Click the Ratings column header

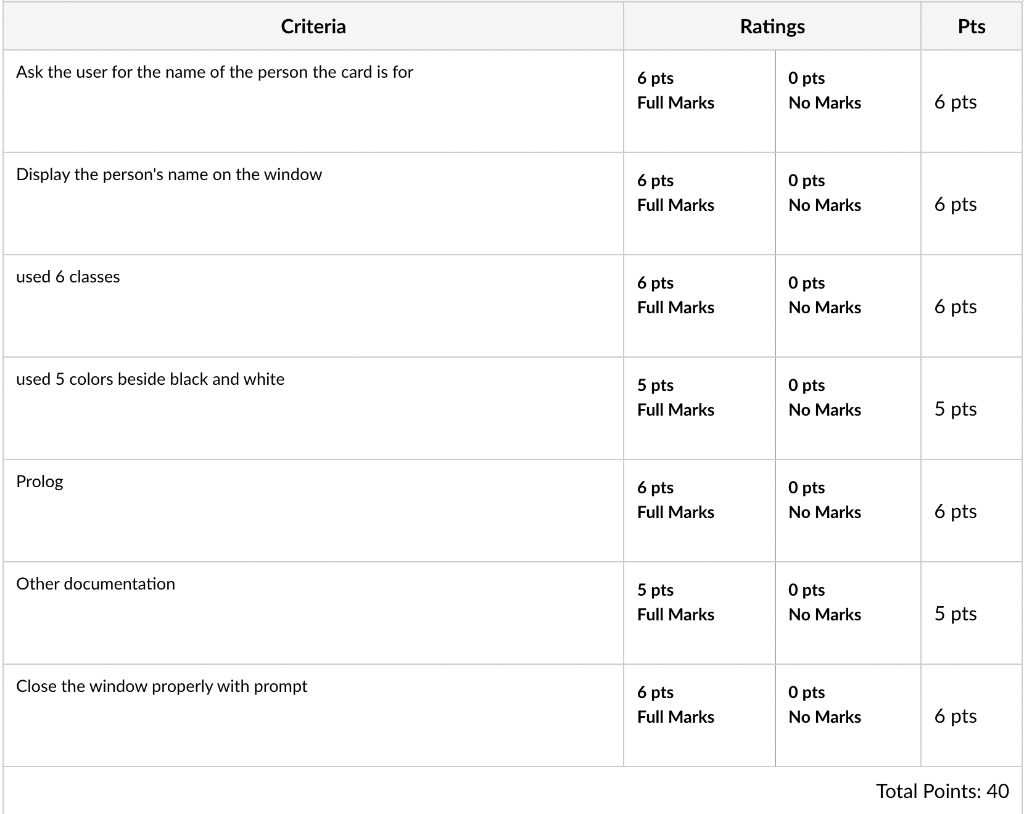click(772, 27)
